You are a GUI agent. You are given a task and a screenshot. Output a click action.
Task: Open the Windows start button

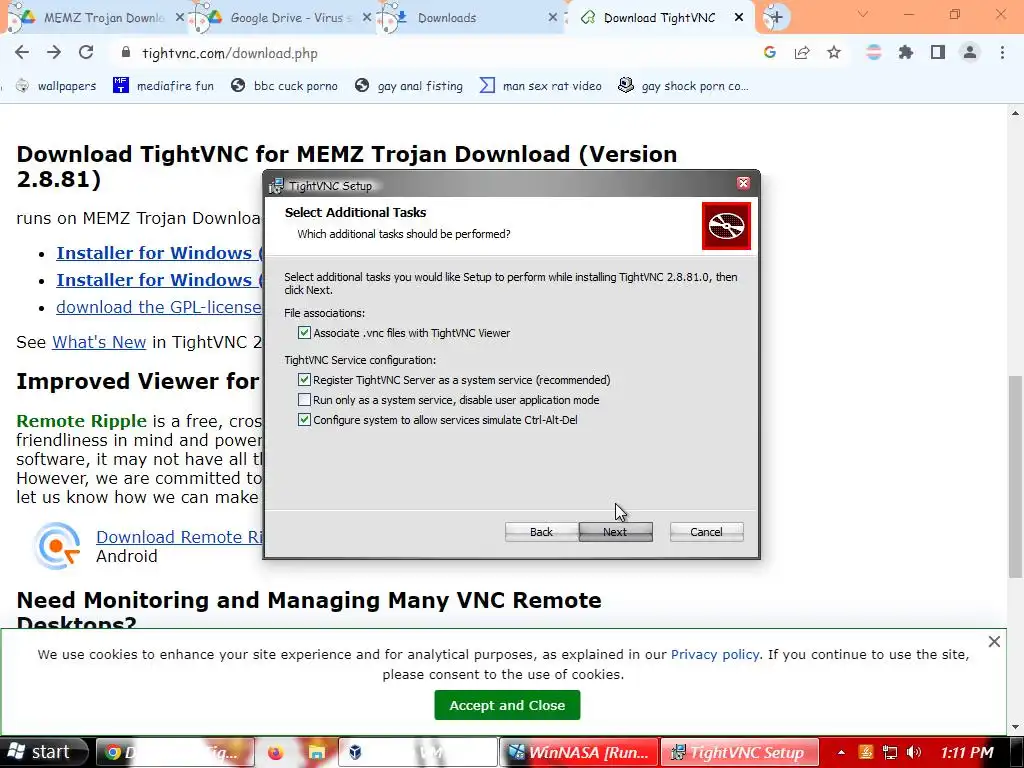pyautogui.click(x=42, y=752)
